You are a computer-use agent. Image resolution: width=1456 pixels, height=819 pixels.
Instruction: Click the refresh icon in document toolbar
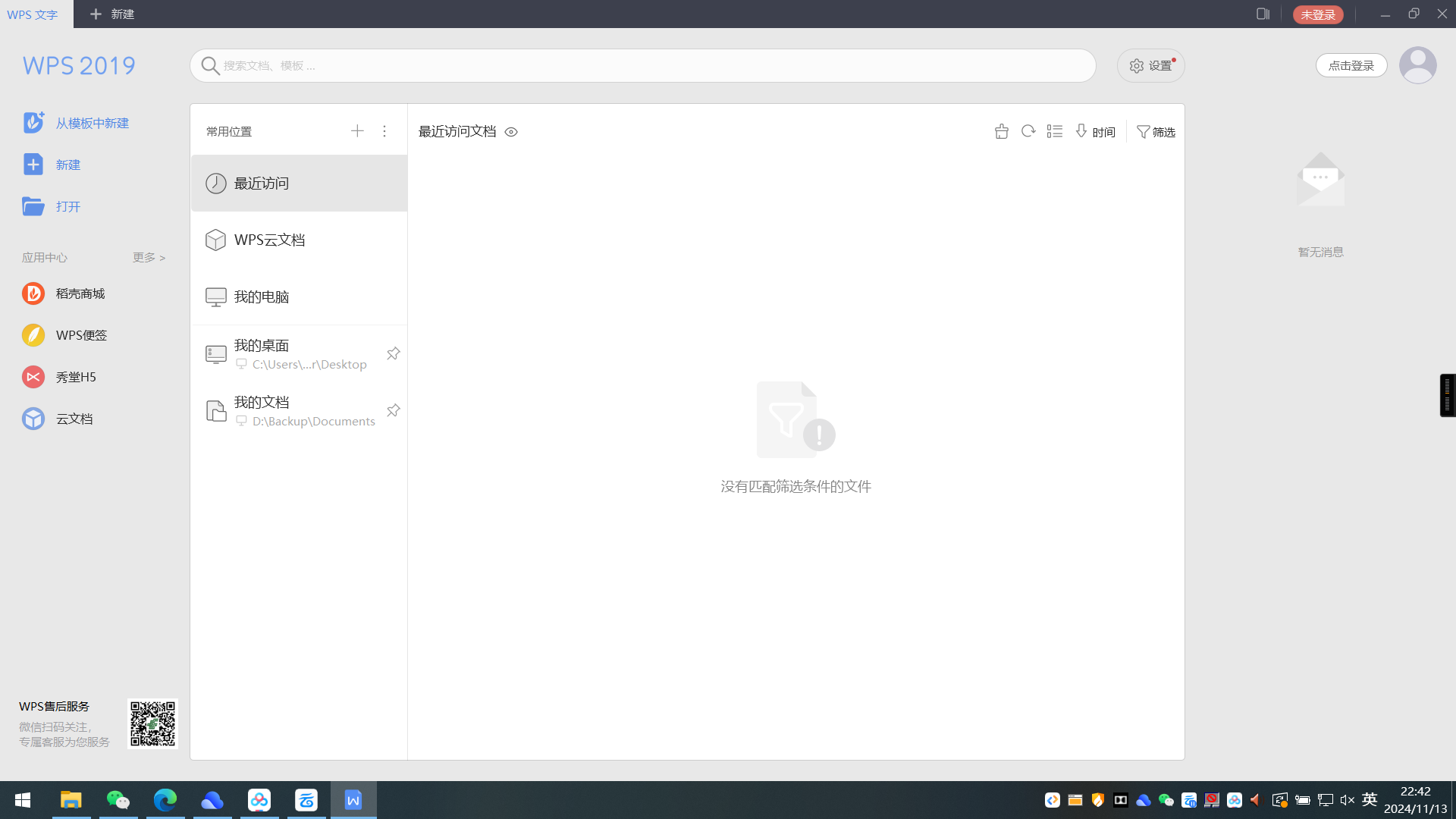tap(1028, 131)
